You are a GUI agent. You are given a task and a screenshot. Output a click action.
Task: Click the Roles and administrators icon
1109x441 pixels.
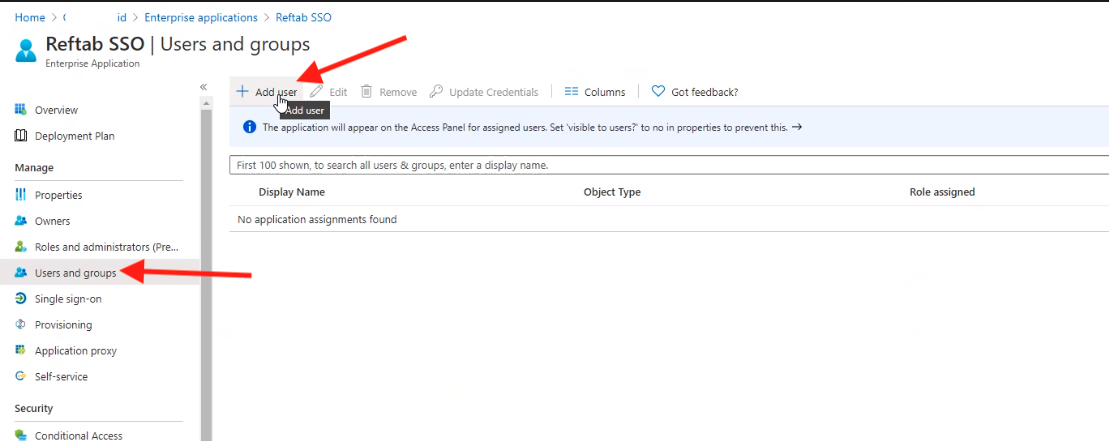pyautogui.click(x=21, y=247)
